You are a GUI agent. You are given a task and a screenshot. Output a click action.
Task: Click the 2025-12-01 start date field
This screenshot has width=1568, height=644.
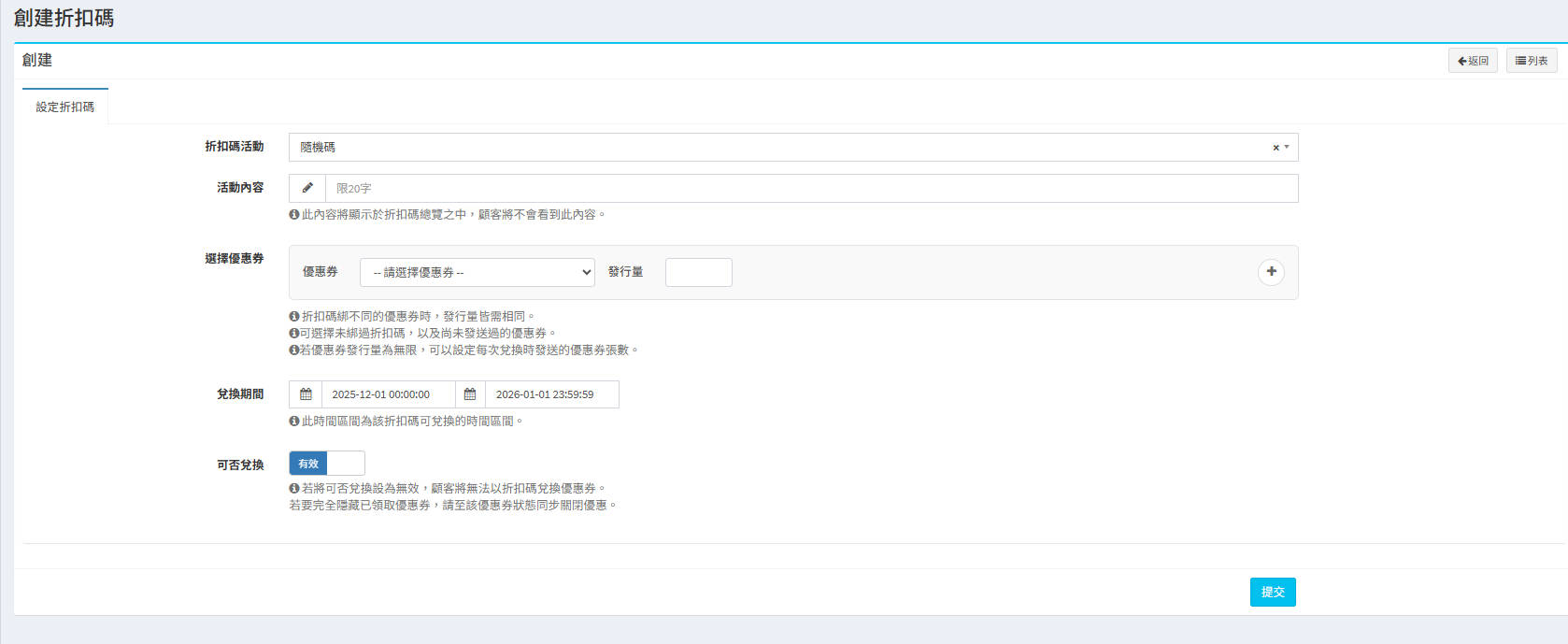tap(388, 394)
